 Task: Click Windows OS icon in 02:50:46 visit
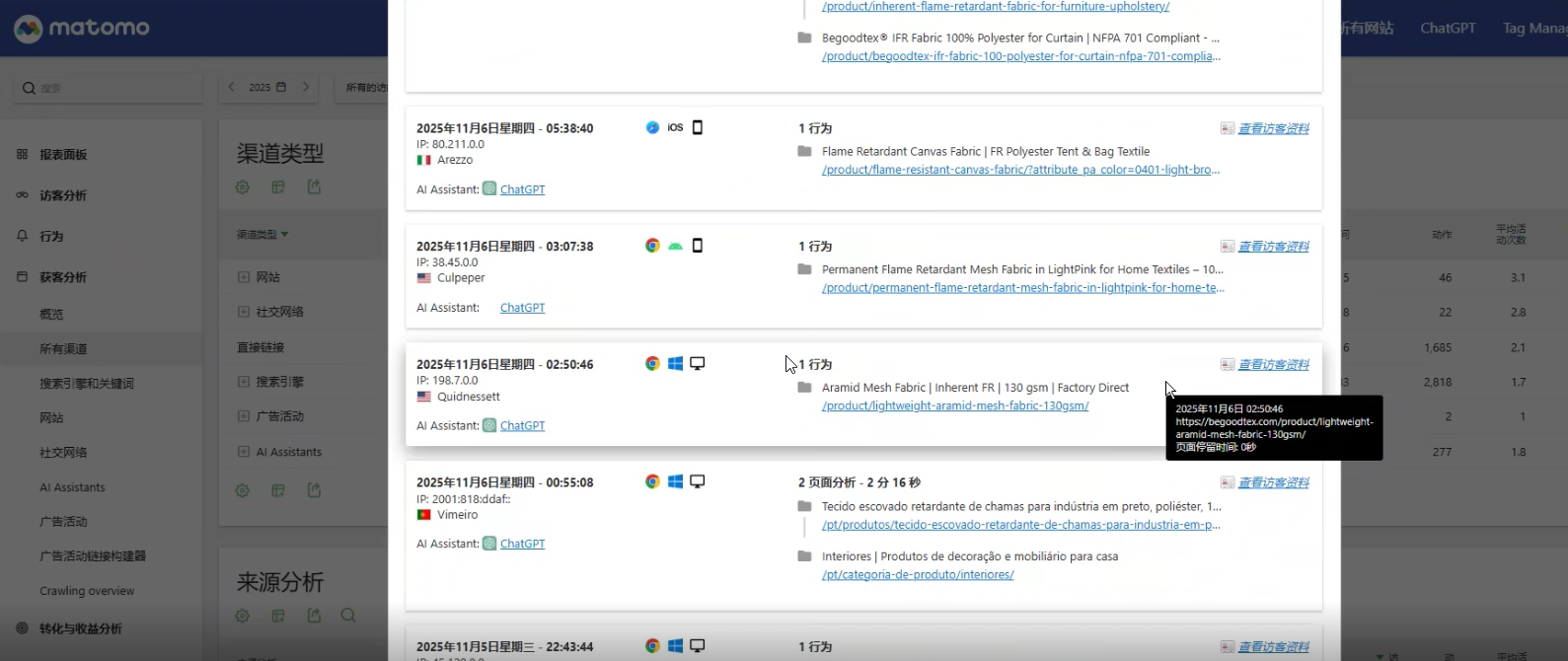tap(675, 364)
